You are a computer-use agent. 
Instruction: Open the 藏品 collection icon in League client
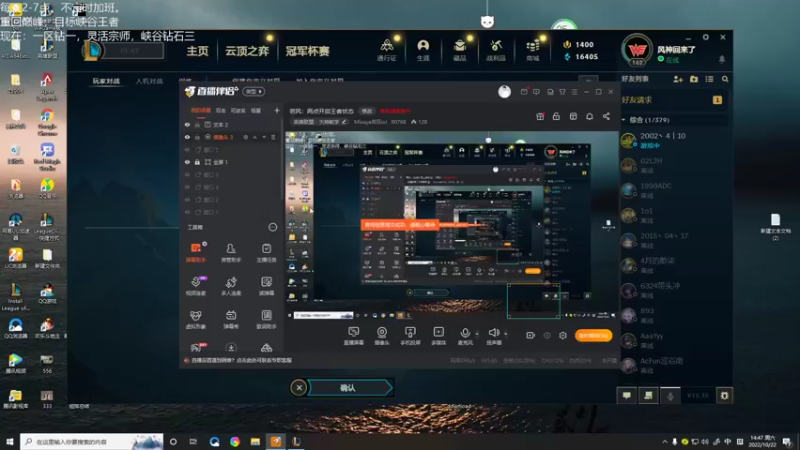click(460, 49)
